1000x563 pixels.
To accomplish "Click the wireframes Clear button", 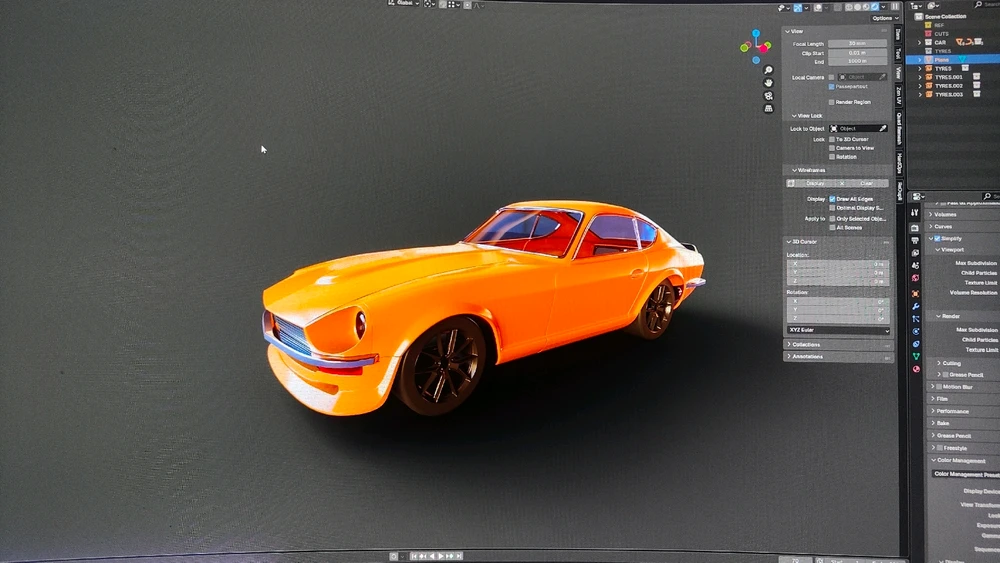I will [866, 183].
